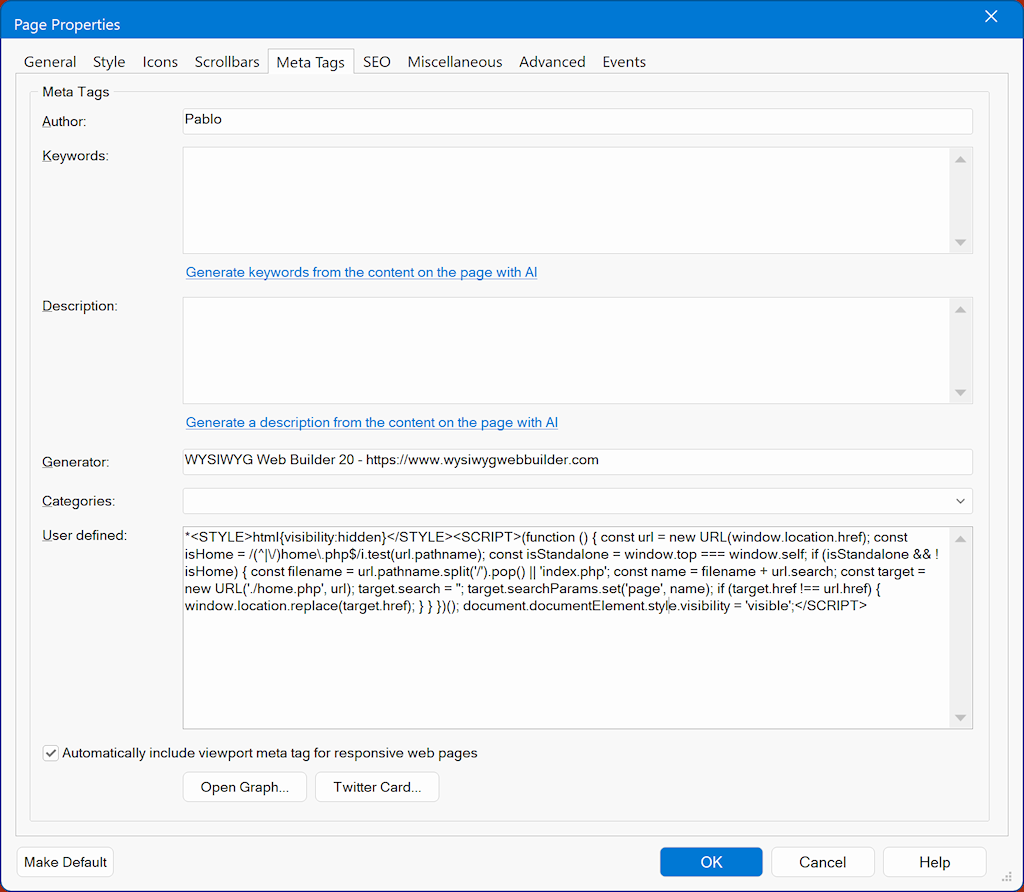Screen dimensions: 1024x892
Task: Confirm changes with the OK button
Action: pyautogui.click(x=710, y=862)
